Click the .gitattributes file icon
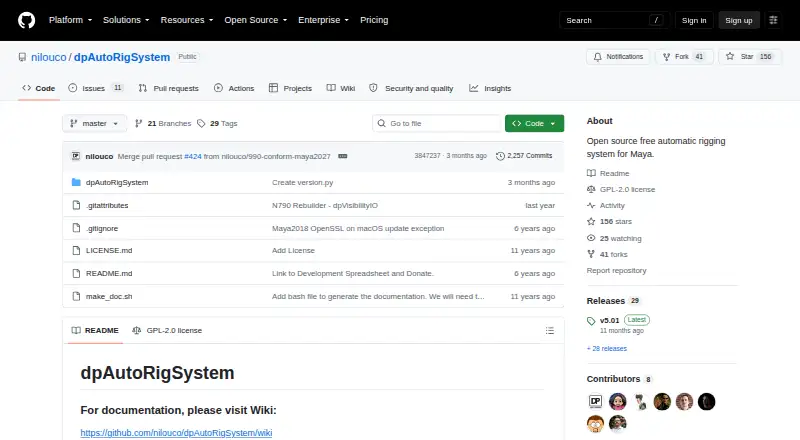800x440 pixels. 76,205
